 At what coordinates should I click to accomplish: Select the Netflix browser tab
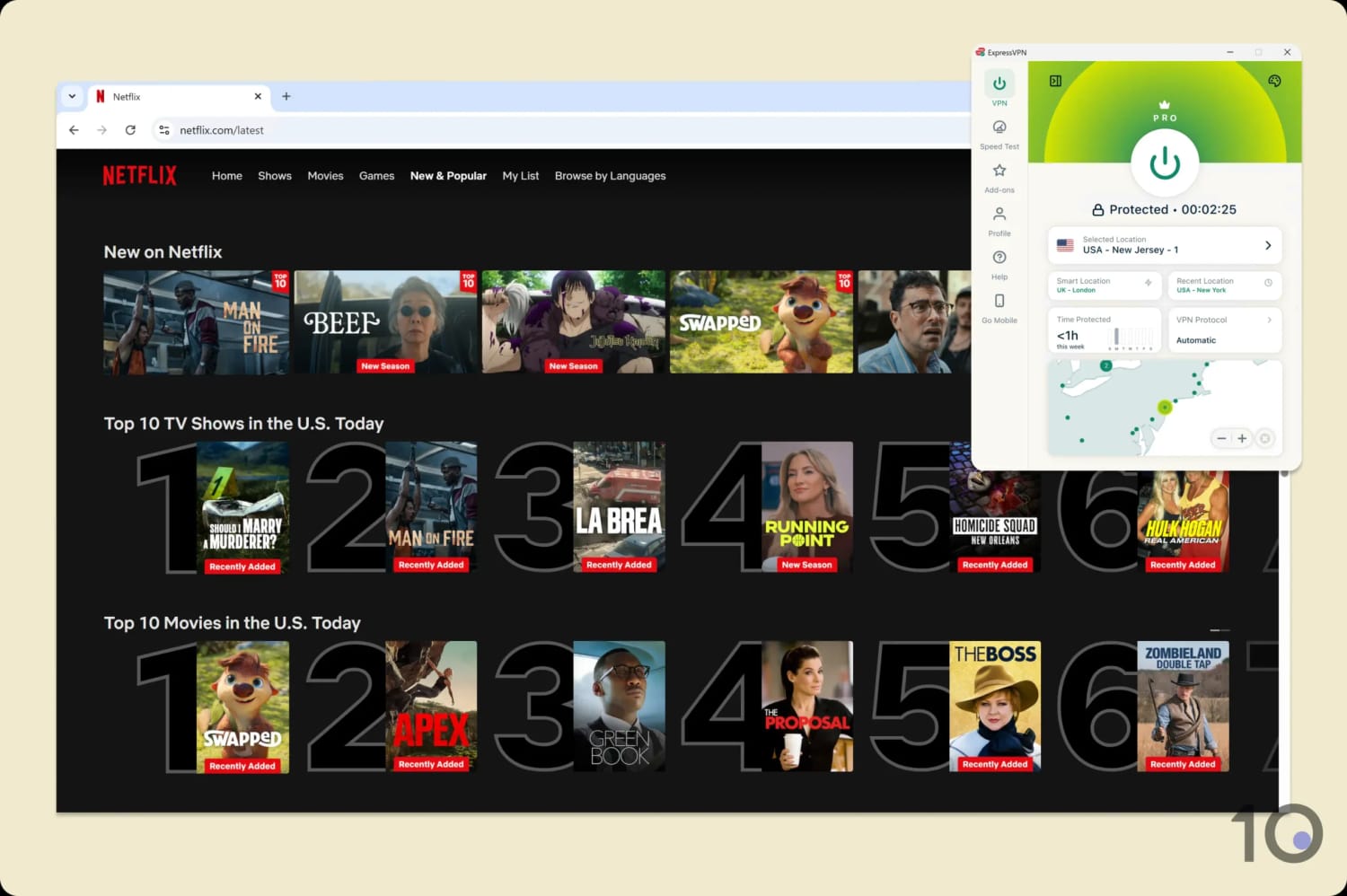(x=178, y=96)
